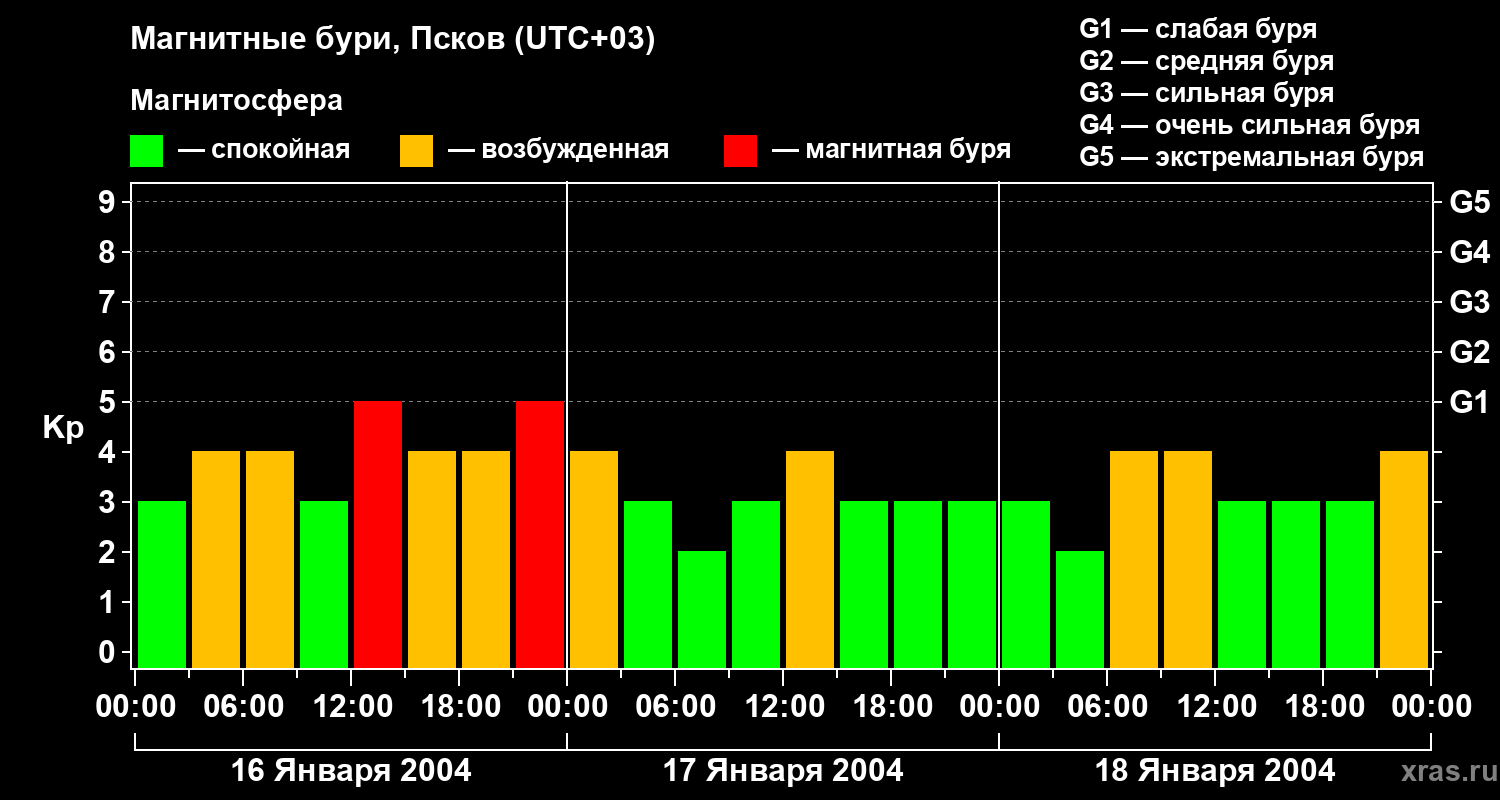1500x800 pixels.
Task: Click the '0' tick on Kp axis
Action: 109,652
